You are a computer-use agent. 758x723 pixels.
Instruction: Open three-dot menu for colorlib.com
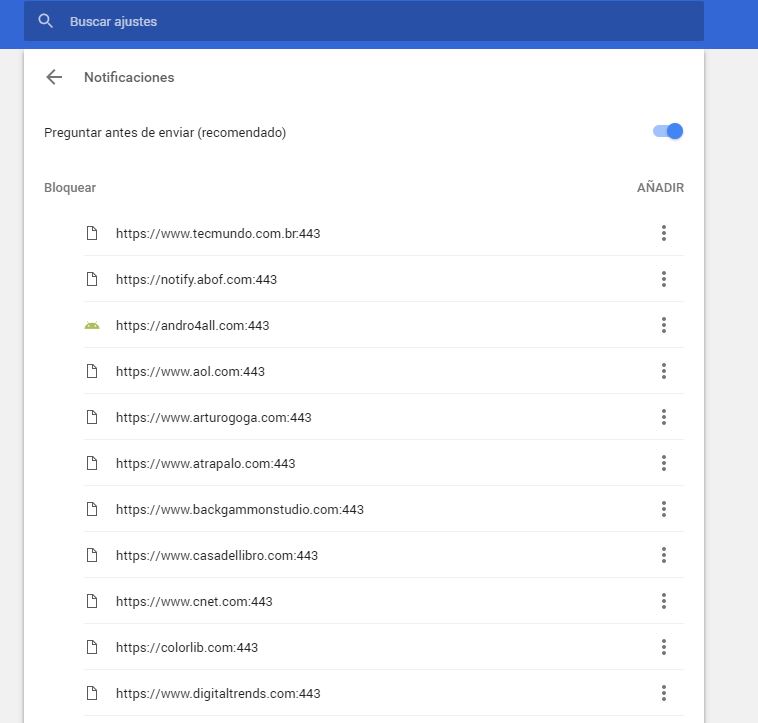(x=663, y=647)
